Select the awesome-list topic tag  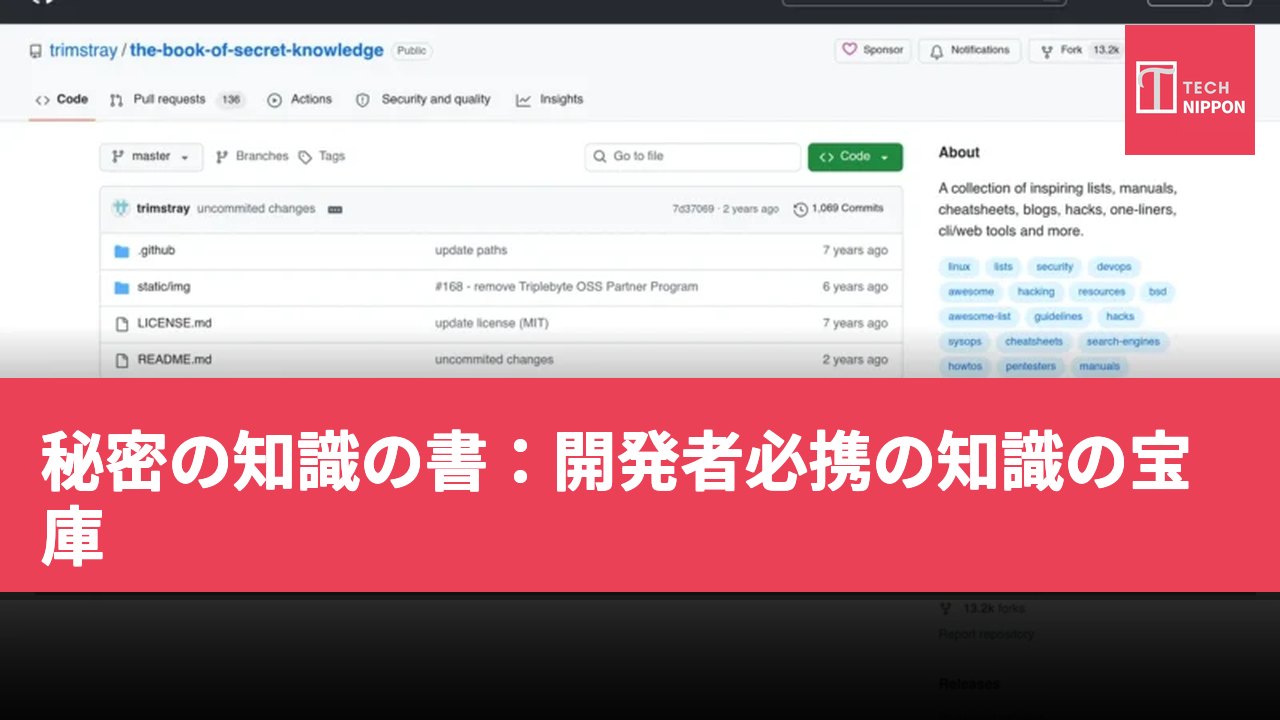pos(979,317)
